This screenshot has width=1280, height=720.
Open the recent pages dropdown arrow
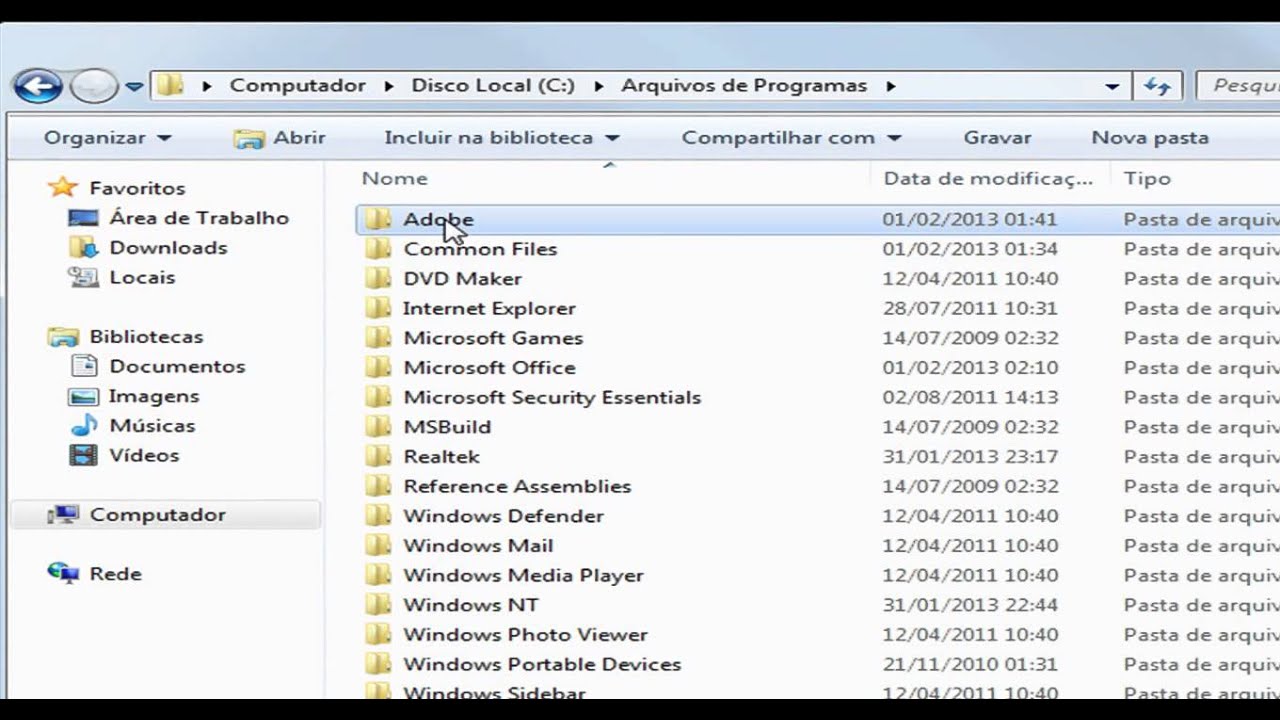pos(134,87)
